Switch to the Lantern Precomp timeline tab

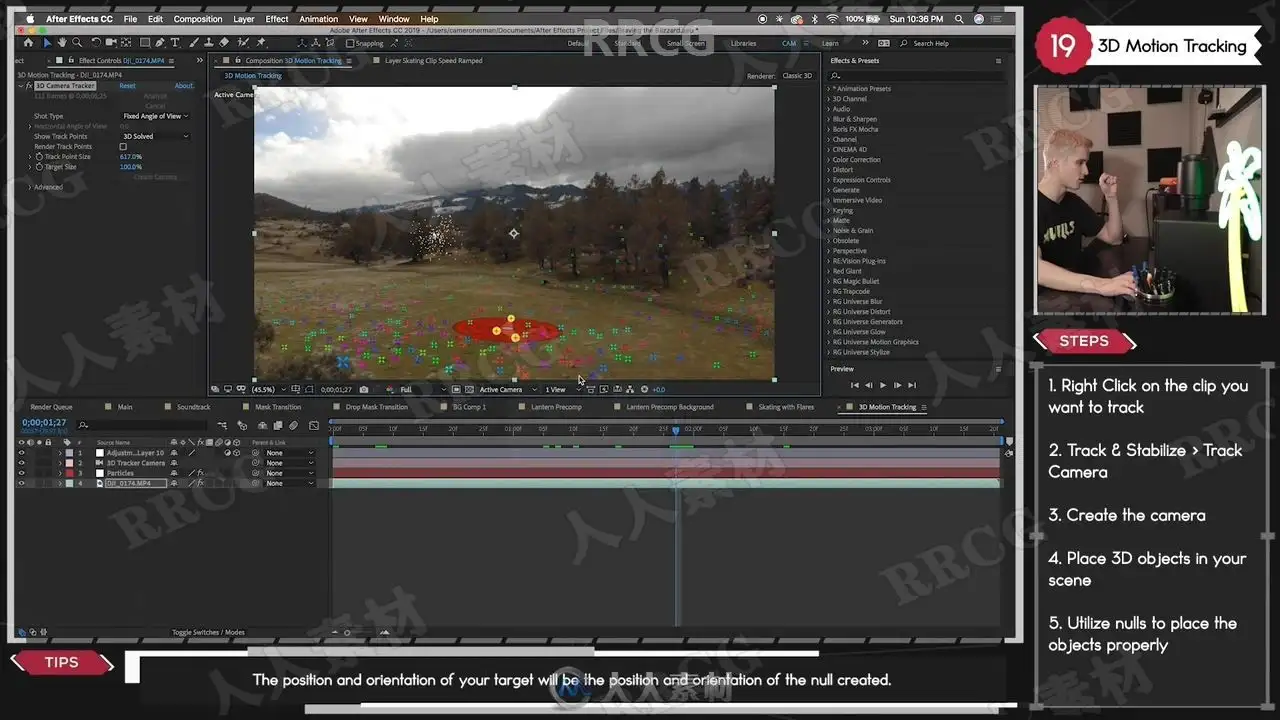(556, 407)
